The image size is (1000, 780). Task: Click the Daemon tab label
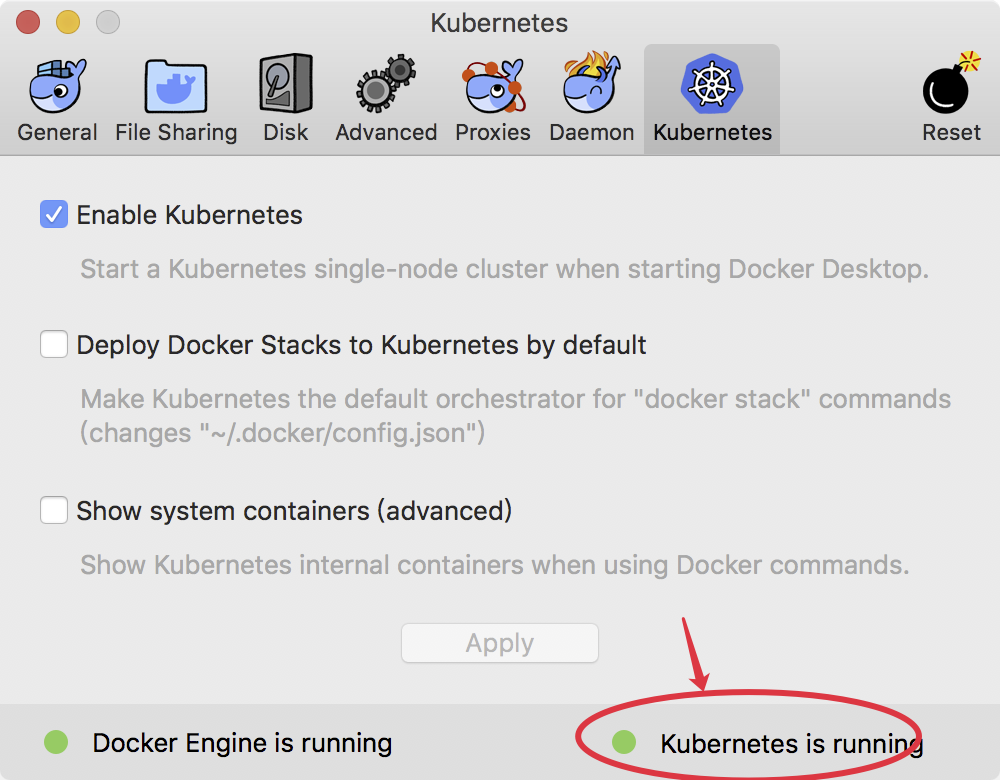[x=591, y=132]
